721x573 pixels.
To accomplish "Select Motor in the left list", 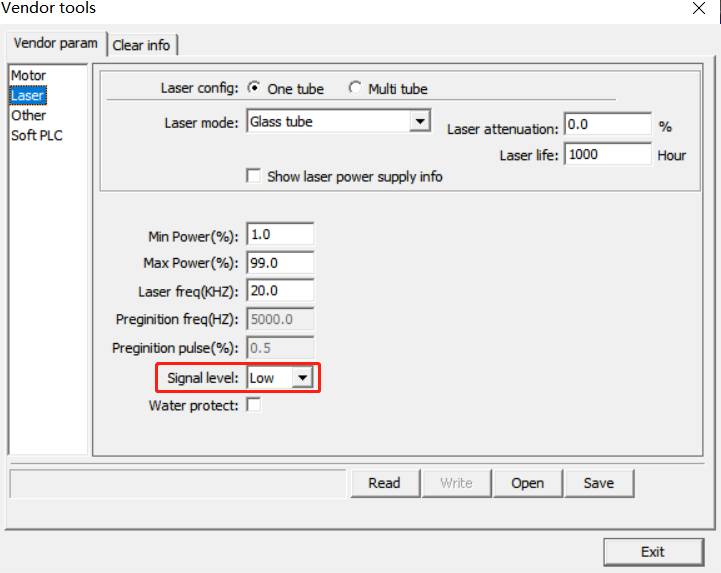I will click(x=29, y=76).
